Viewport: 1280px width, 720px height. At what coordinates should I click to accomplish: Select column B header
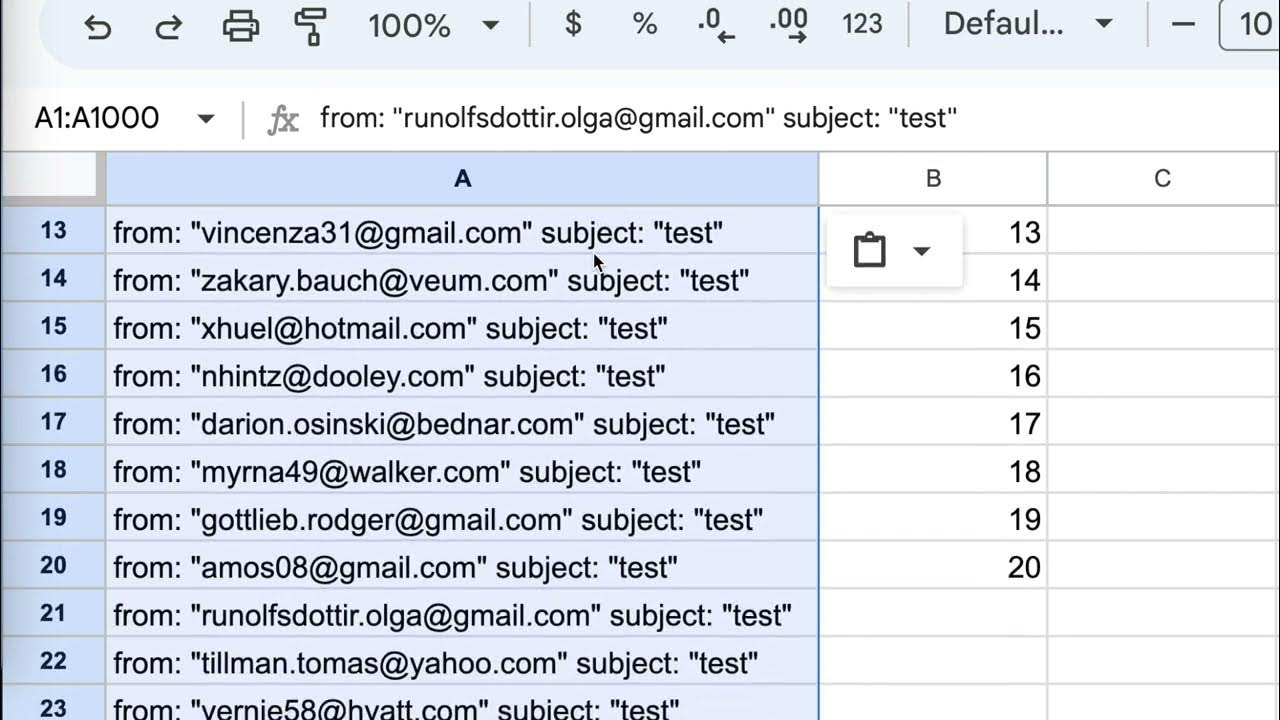pyautogui.click(x=933, y=179)
